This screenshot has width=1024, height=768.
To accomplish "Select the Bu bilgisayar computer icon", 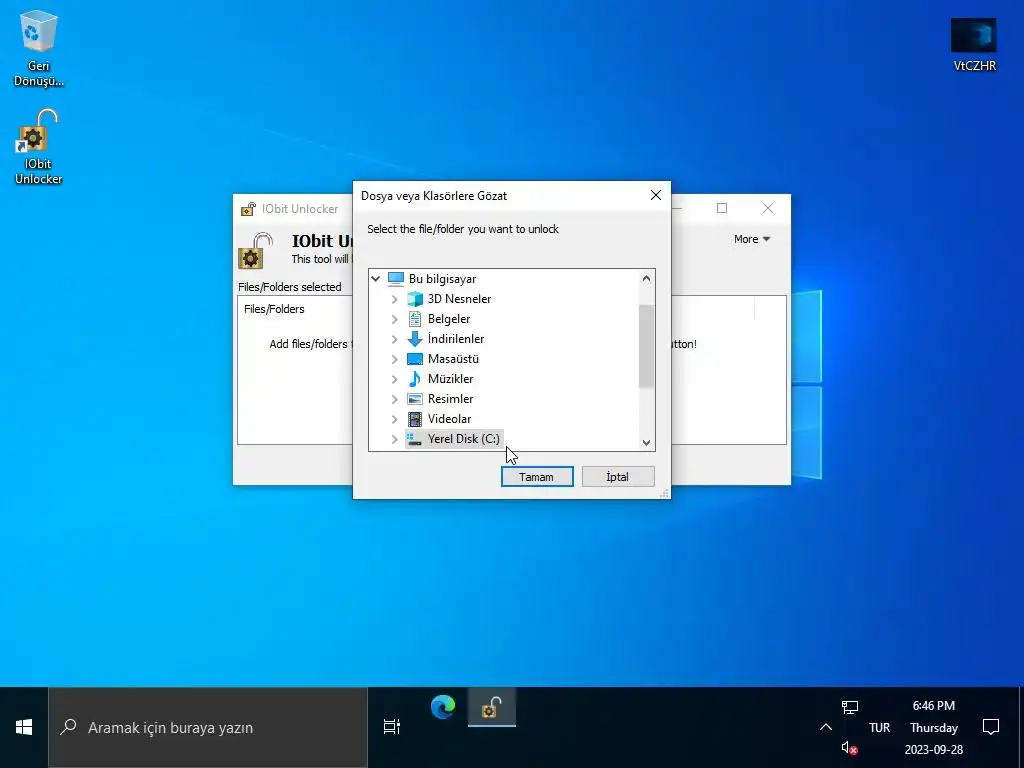I will [x=396, y=279].
